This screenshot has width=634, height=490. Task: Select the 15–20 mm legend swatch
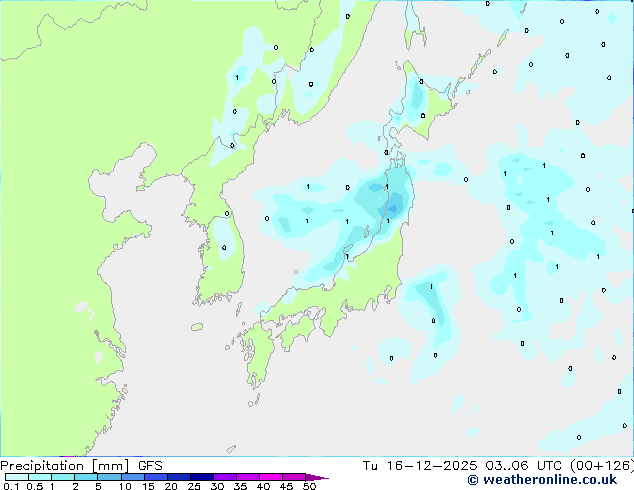tap(155, 477)
